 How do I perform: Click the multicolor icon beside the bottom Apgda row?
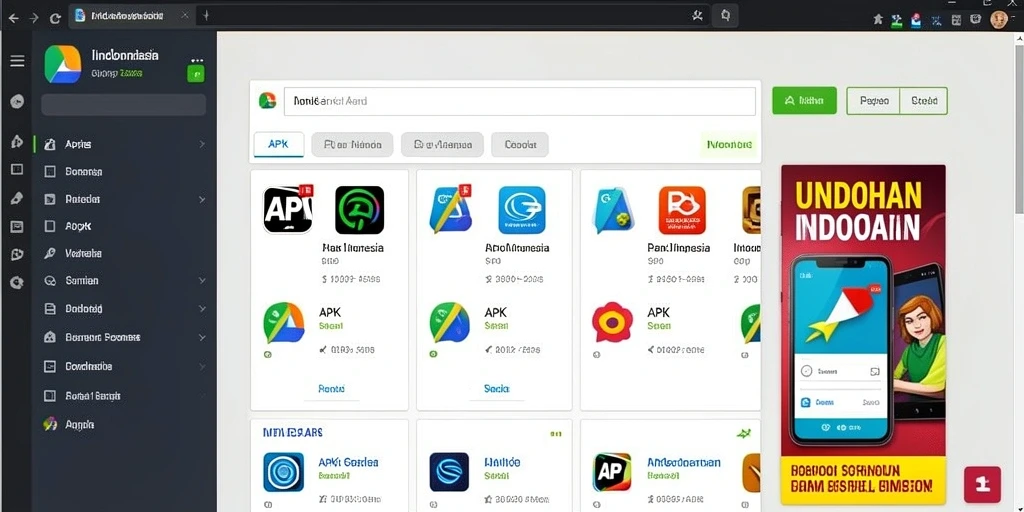click(50, 424)
